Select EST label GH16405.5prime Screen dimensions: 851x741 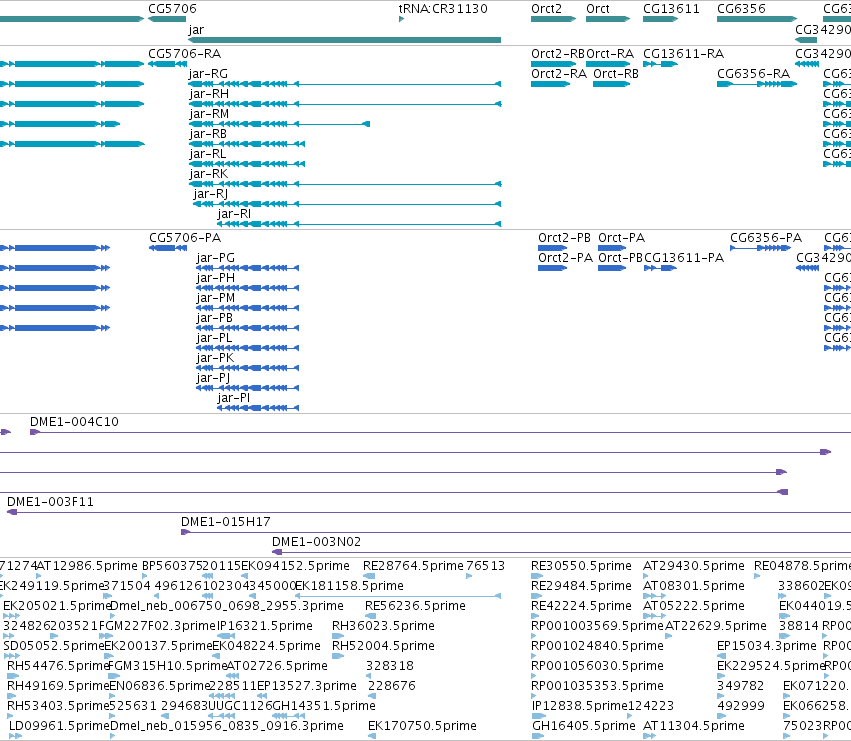pos(583,726)
